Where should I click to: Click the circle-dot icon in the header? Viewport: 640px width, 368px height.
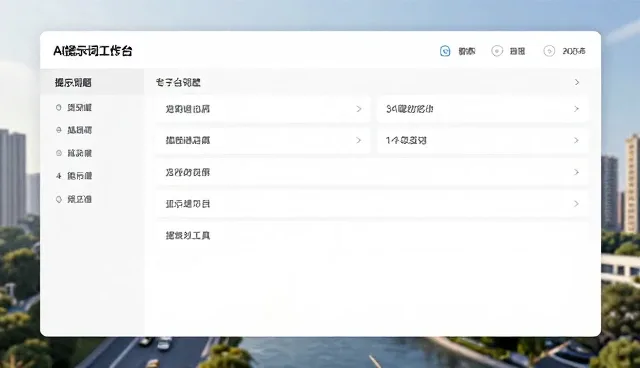(x=497, y=51)
